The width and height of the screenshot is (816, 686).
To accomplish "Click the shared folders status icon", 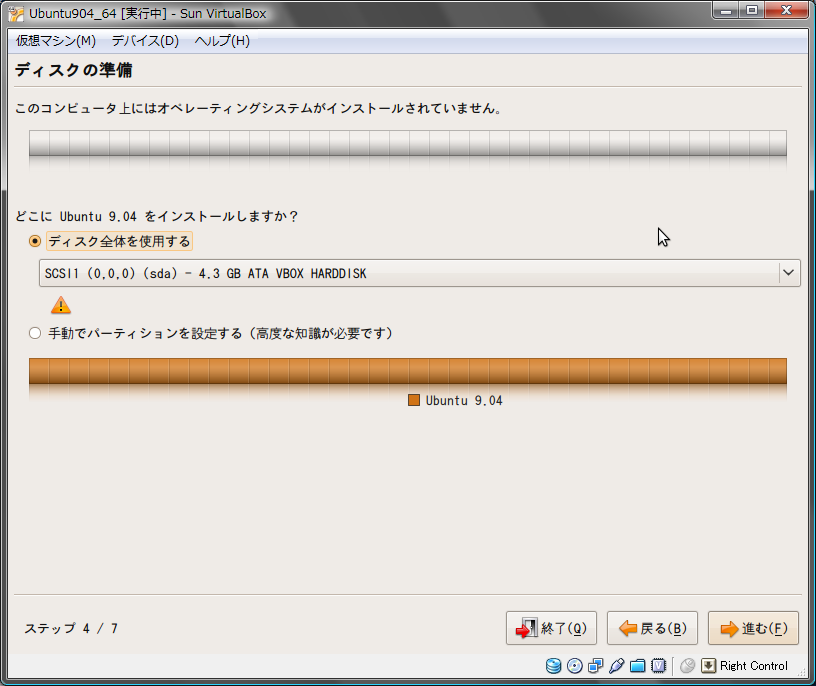I will 638,666.
